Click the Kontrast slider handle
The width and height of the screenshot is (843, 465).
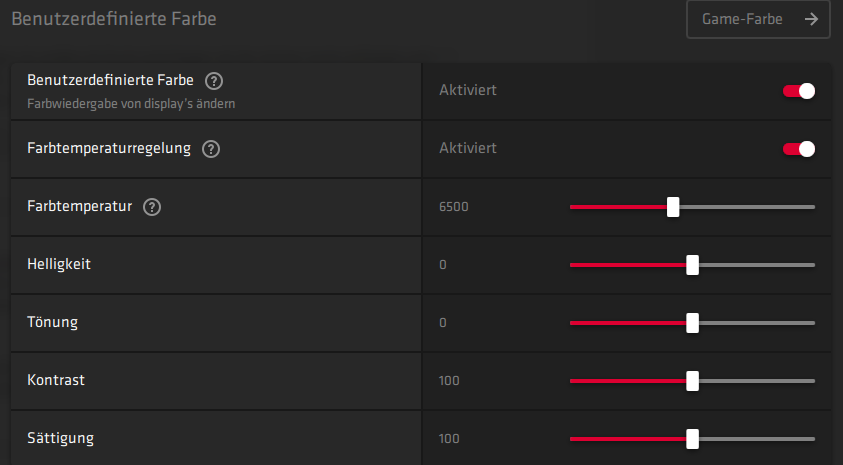692,381
